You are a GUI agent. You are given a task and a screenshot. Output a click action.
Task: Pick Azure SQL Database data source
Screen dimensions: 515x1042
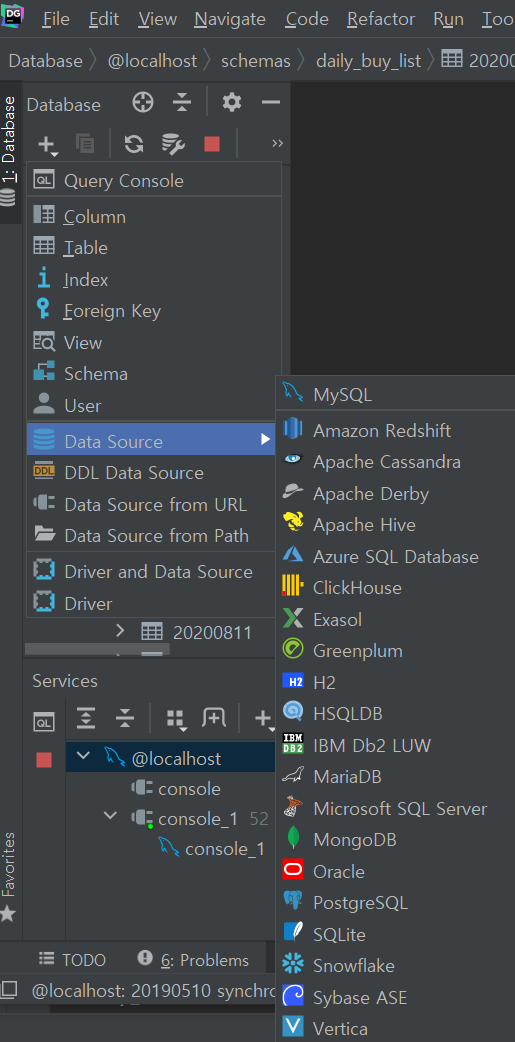[x=395, y=556]
